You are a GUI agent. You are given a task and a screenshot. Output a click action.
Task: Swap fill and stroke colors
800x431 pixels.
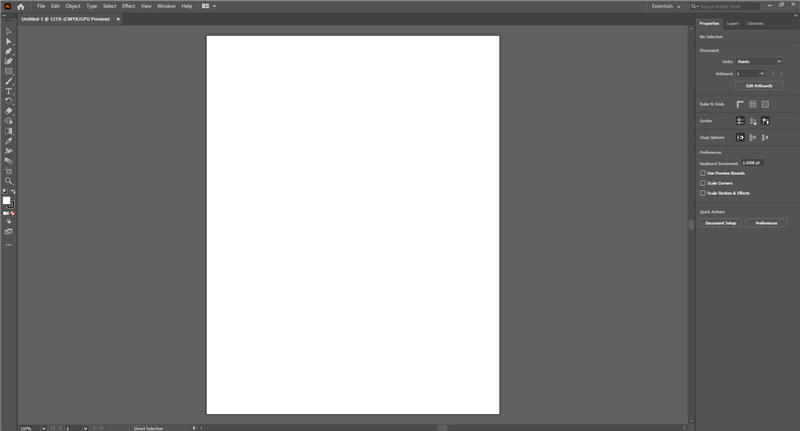pos(13,192)
